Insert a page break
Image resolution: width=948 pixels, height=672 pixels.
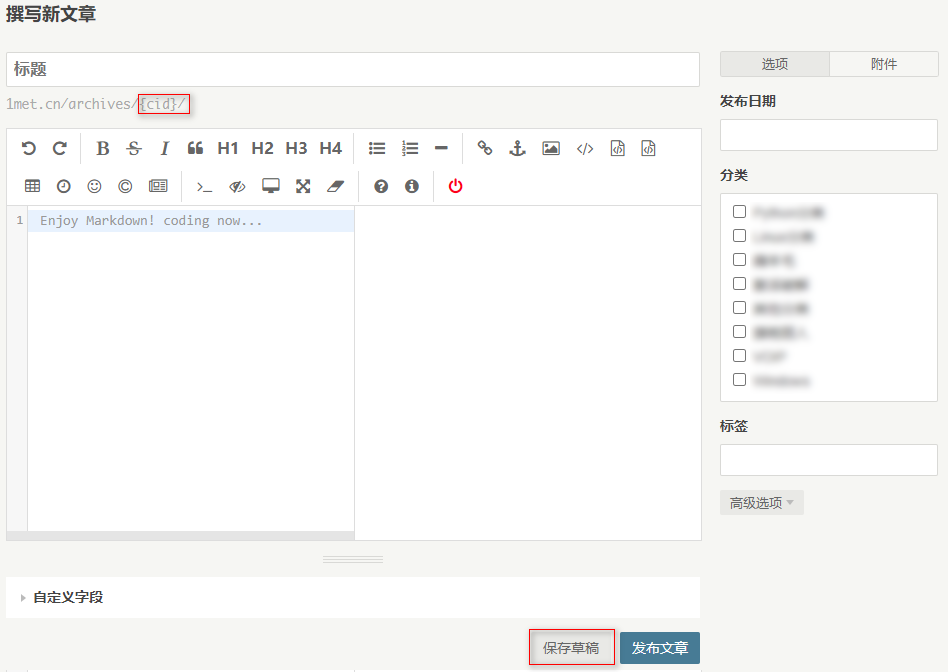tap(158, 186)
